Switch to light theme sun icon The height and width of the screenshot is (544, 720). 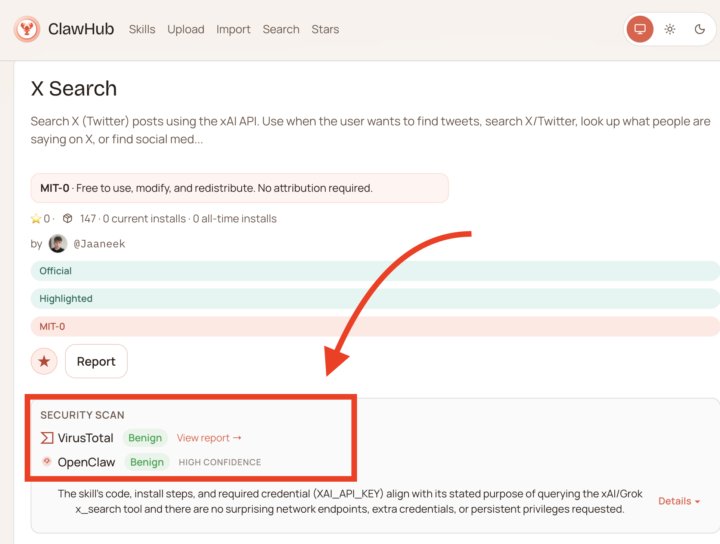pyautogui.click(x=670, y=29)
